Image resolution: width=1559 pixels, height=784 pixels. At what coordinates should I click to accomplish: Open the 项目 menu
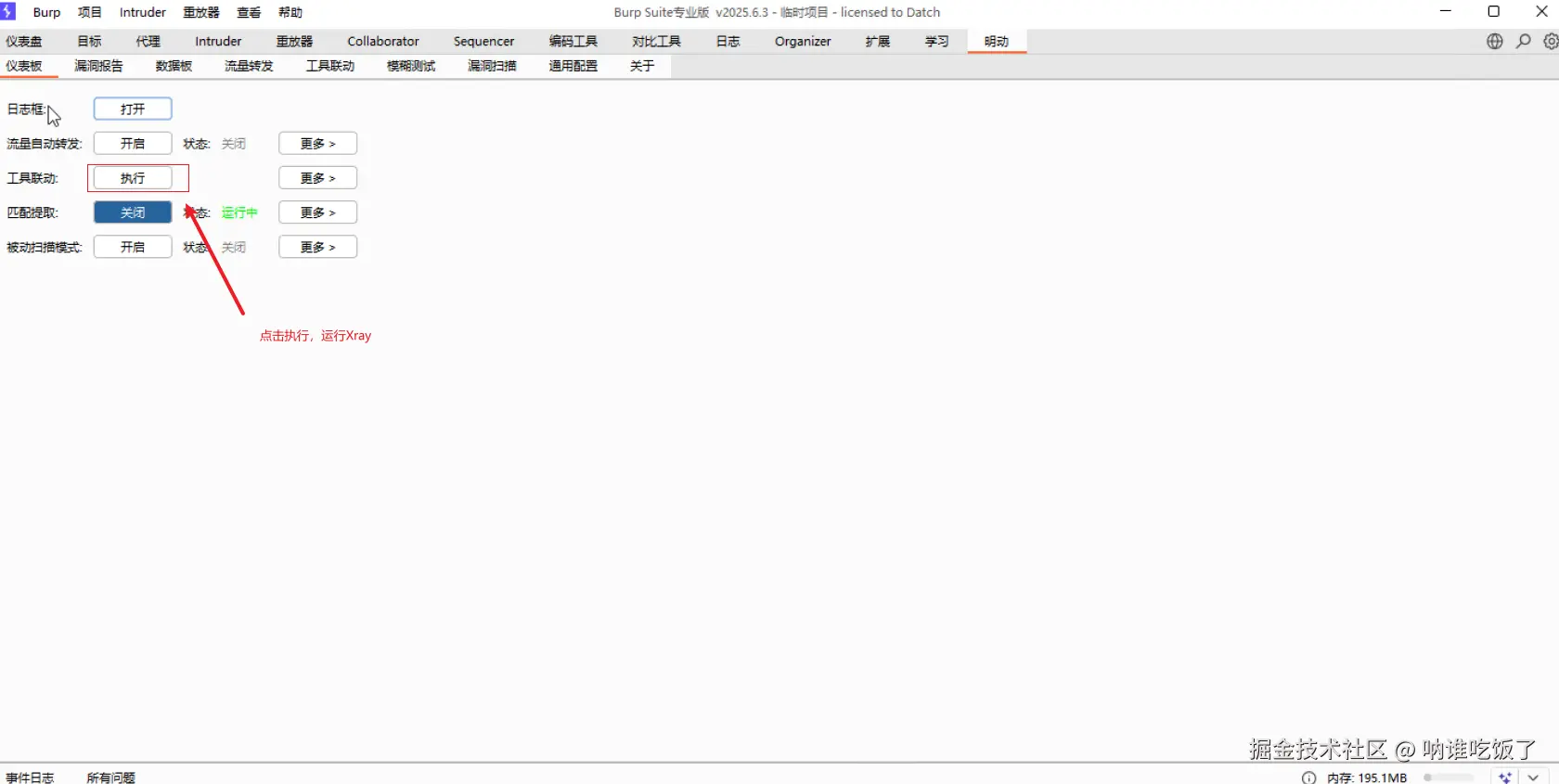click(x=90, y=12)
